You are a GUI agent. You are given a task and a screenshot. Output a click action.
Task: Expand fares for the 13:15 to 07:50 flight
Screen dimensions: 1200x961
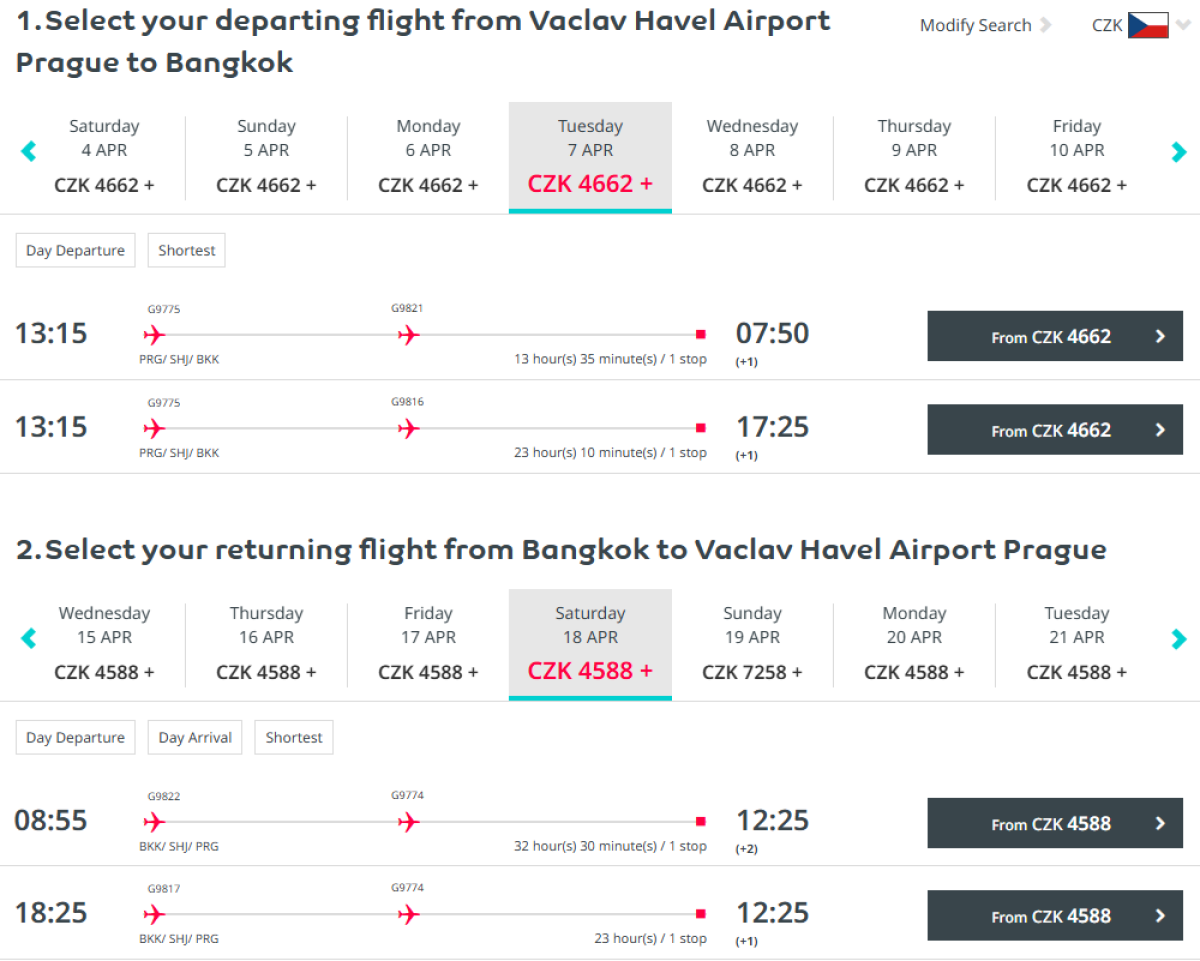(1055, 337)
